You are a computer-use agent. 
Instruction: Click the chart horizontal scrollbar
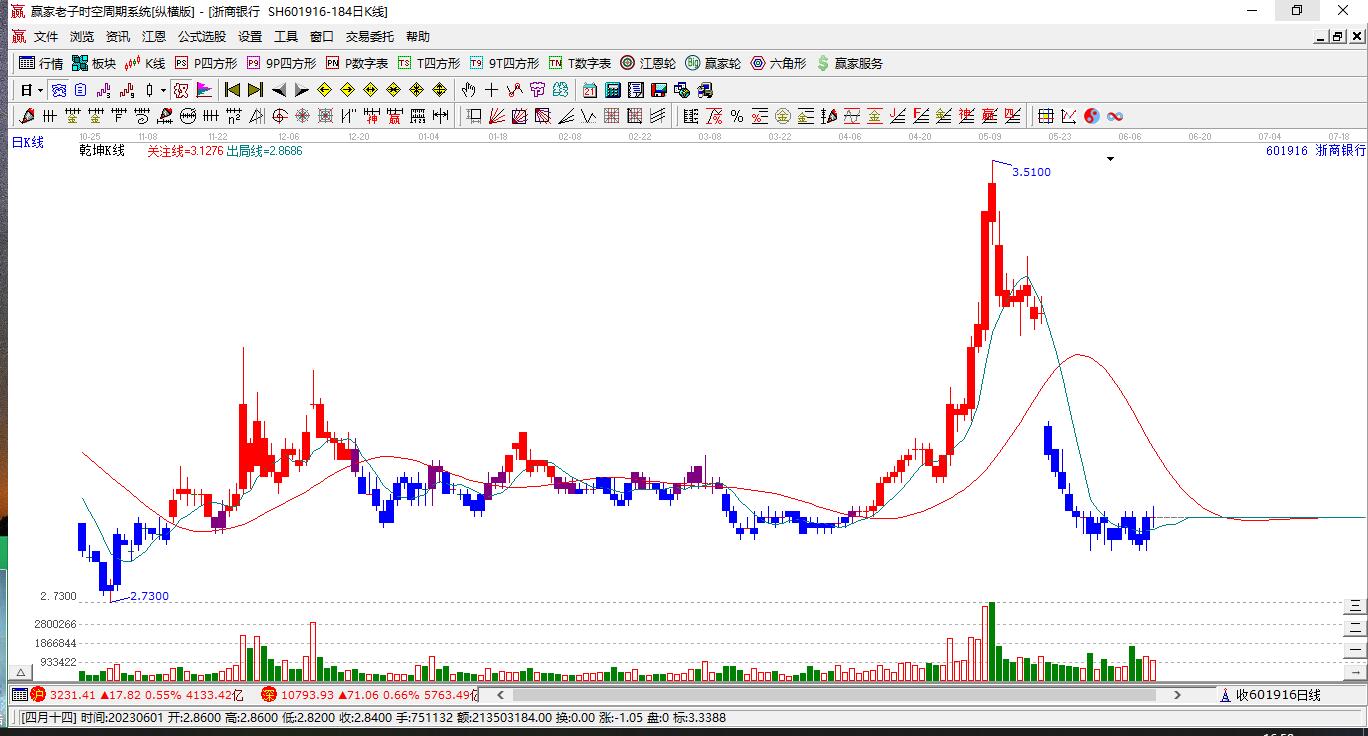tap(830, 695)
